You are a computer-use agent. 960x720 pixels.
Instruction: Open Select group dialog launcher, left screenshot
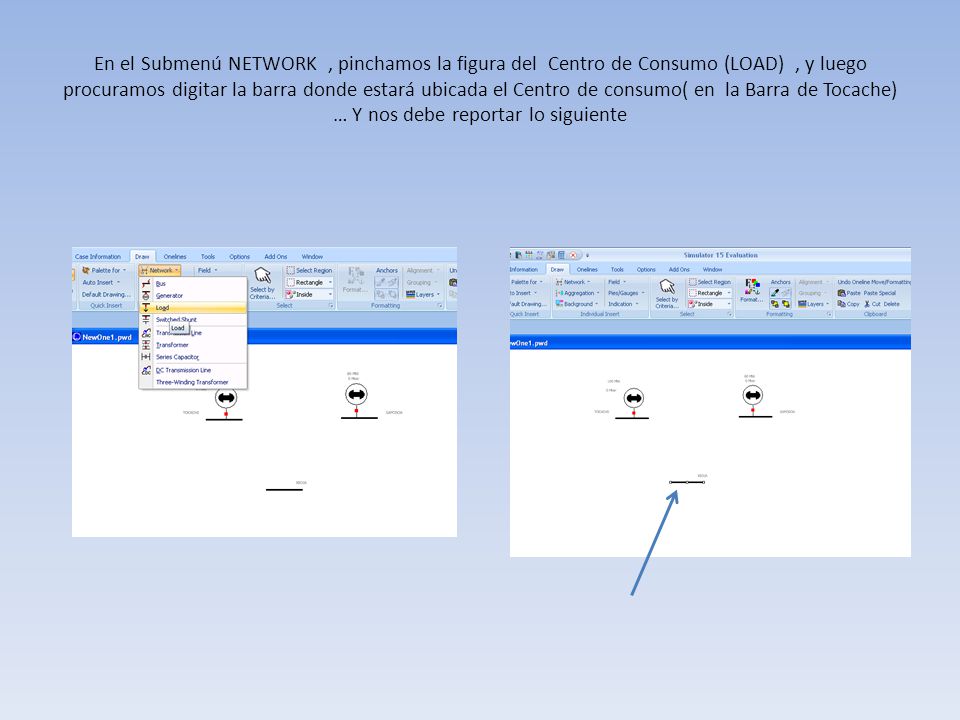tap(331, 306)
